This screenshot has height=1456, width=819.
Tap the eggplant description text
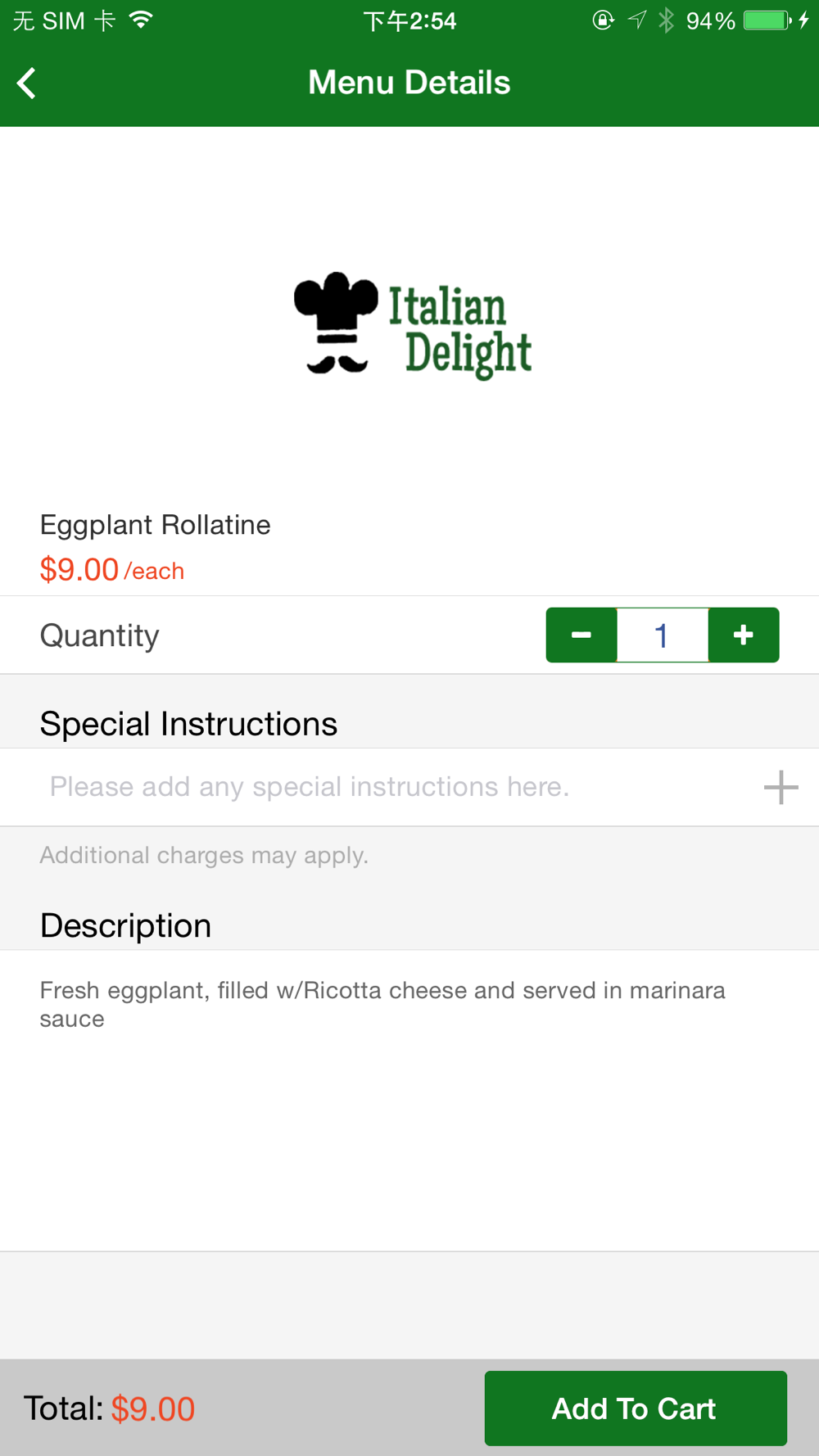[x=382, y=1004]
